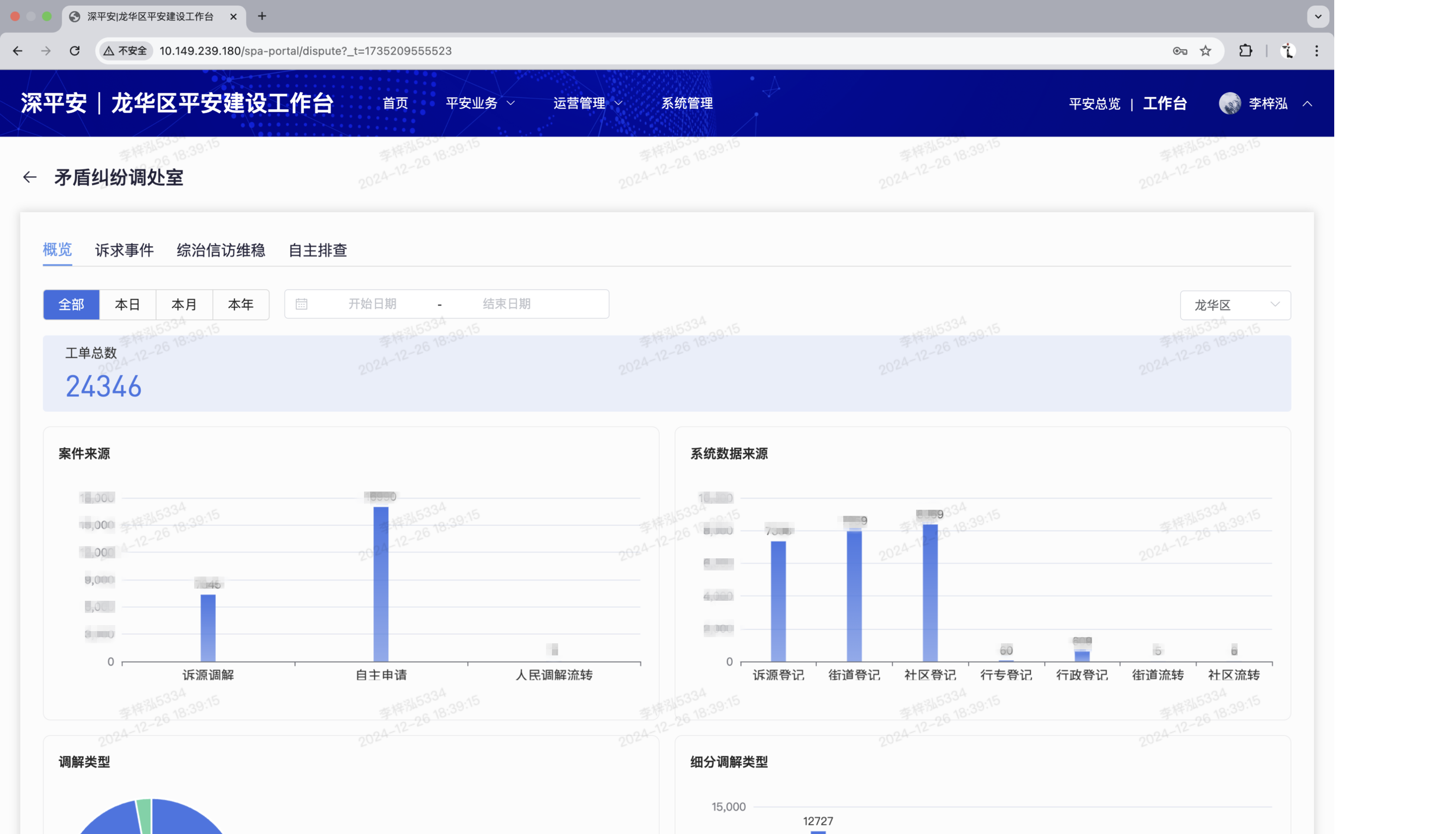Switch to the 诉求事件 tab
This screenshot has width=1456, height=834.
pos(124,250)
